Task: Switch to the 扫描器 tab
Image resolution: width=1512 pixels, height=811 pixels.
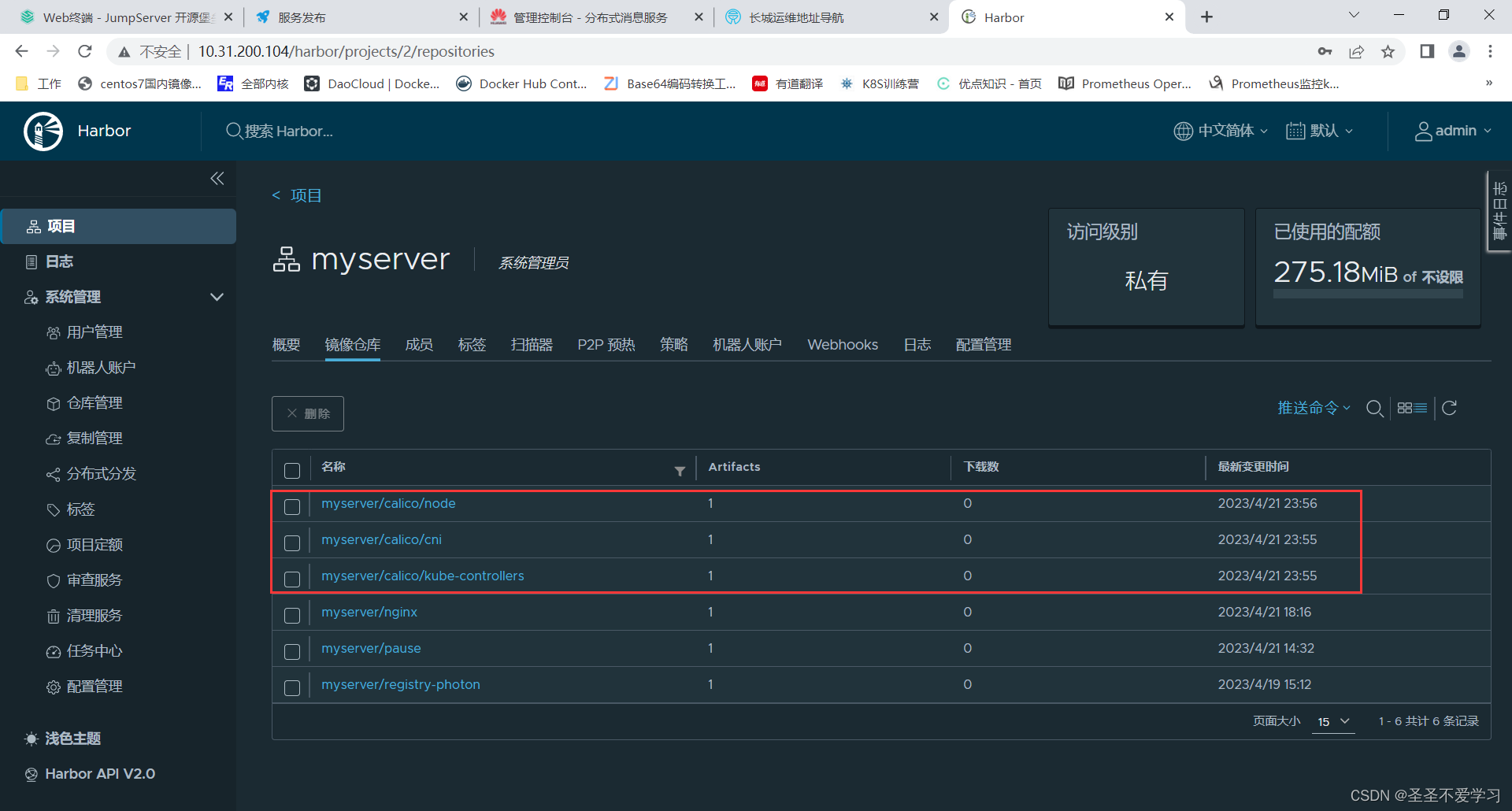Action: click(532, 345)
